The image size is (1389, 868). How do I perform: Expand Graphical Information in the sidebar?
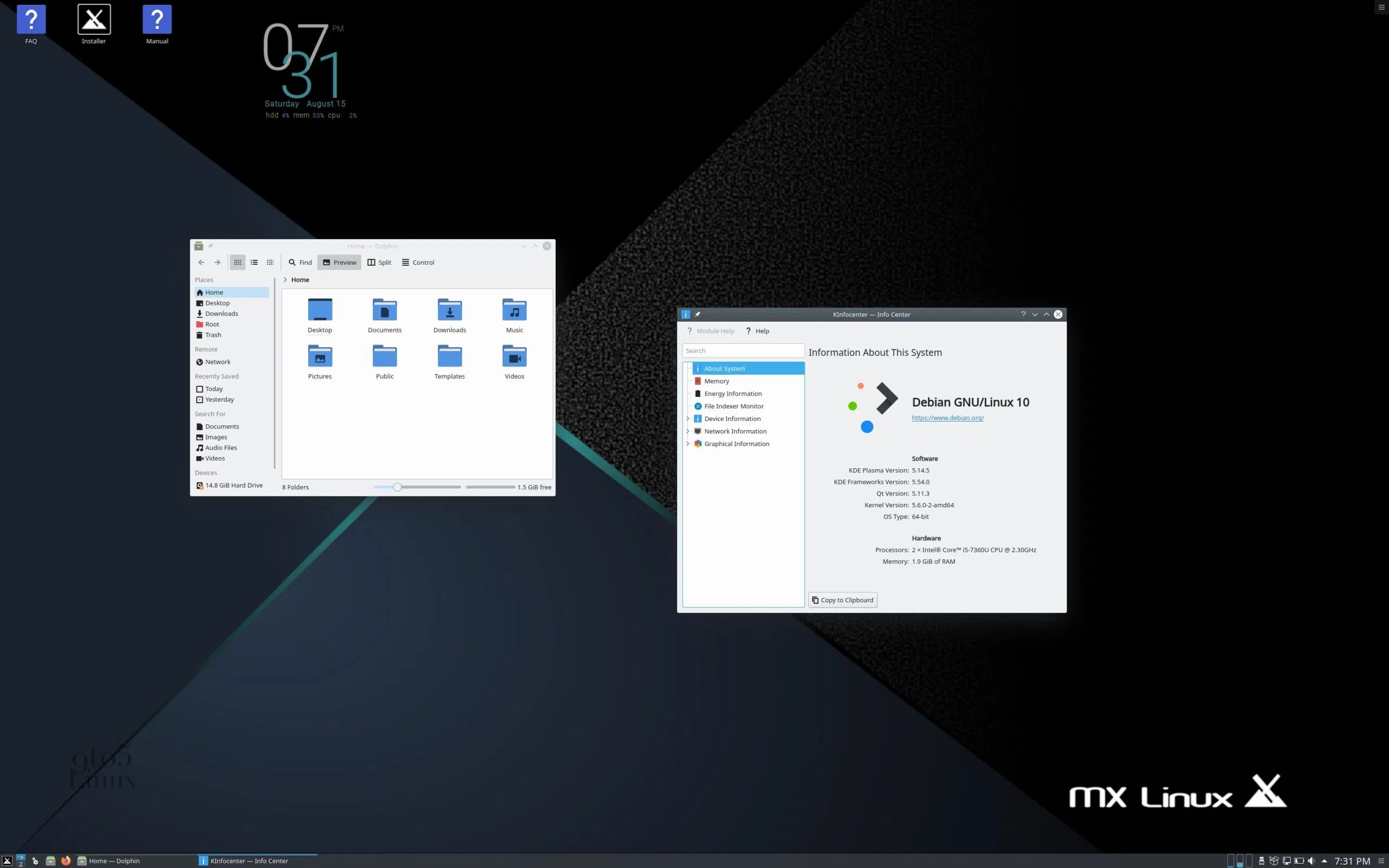point(687,444)
